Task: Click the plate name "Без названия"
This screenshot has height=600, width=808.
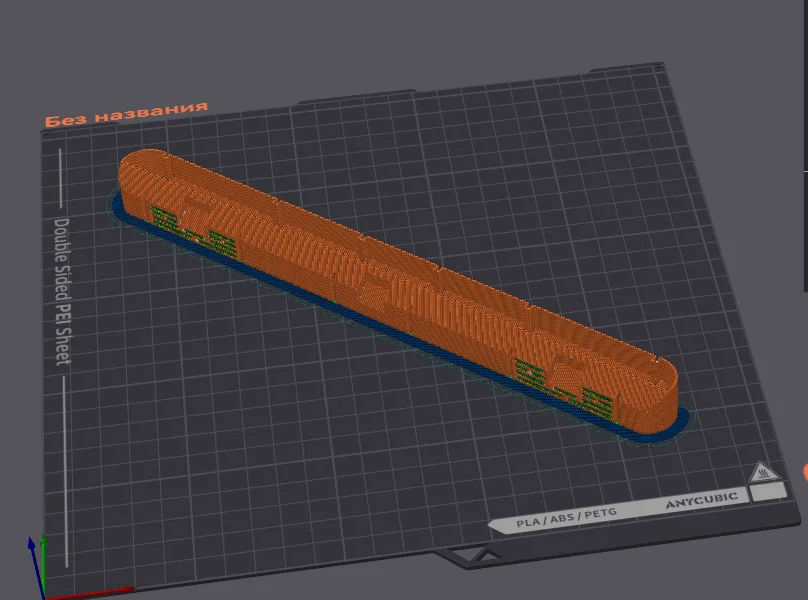Action: [126, 113]
